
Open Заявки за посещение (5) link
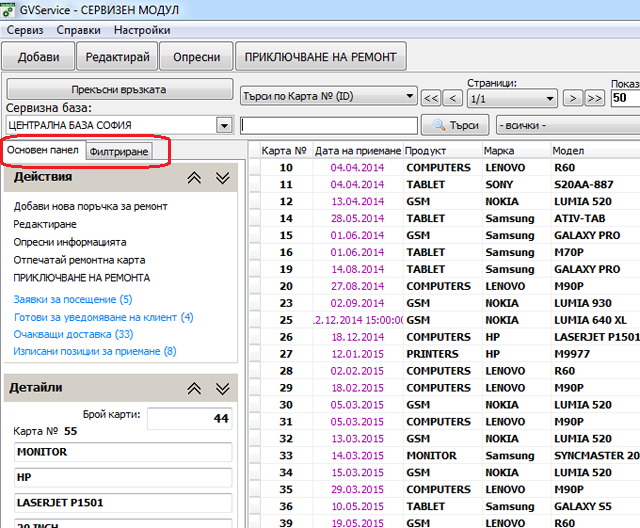(73, 299)
